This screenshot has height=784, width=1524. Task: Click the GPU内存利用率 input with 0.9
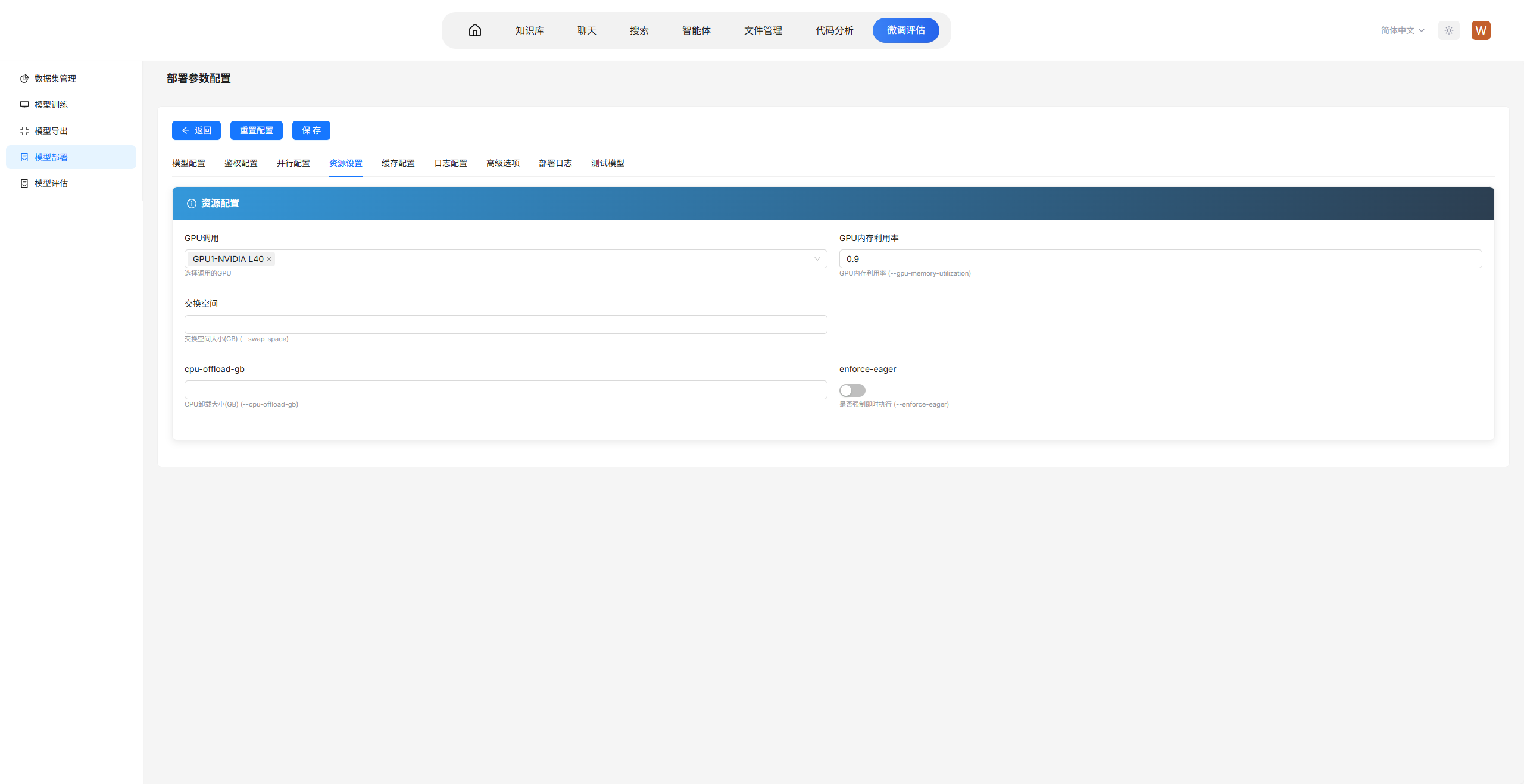1160,259
